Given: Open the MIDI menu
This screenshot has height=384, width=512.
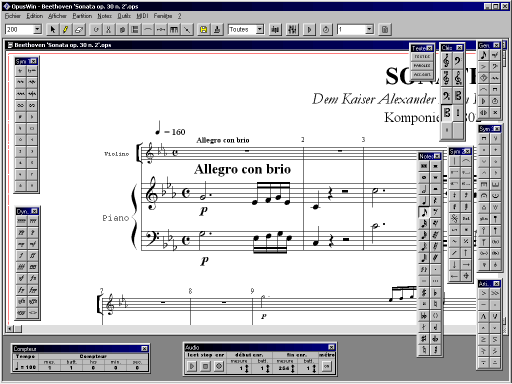Looking at the screenshot, I should [x=142, y=16].
